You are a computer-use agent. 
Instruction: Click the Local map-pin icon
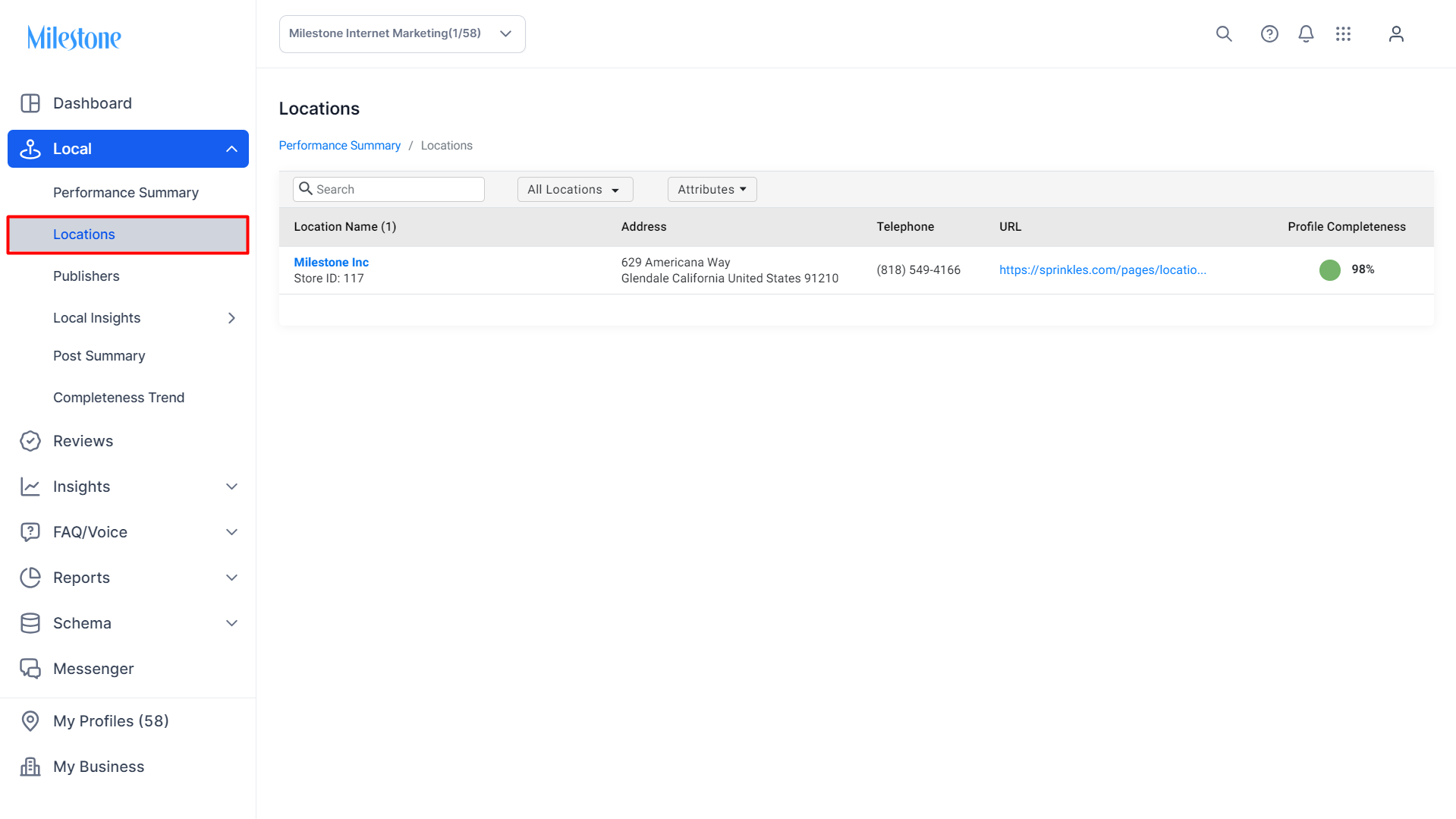[30, 149]
